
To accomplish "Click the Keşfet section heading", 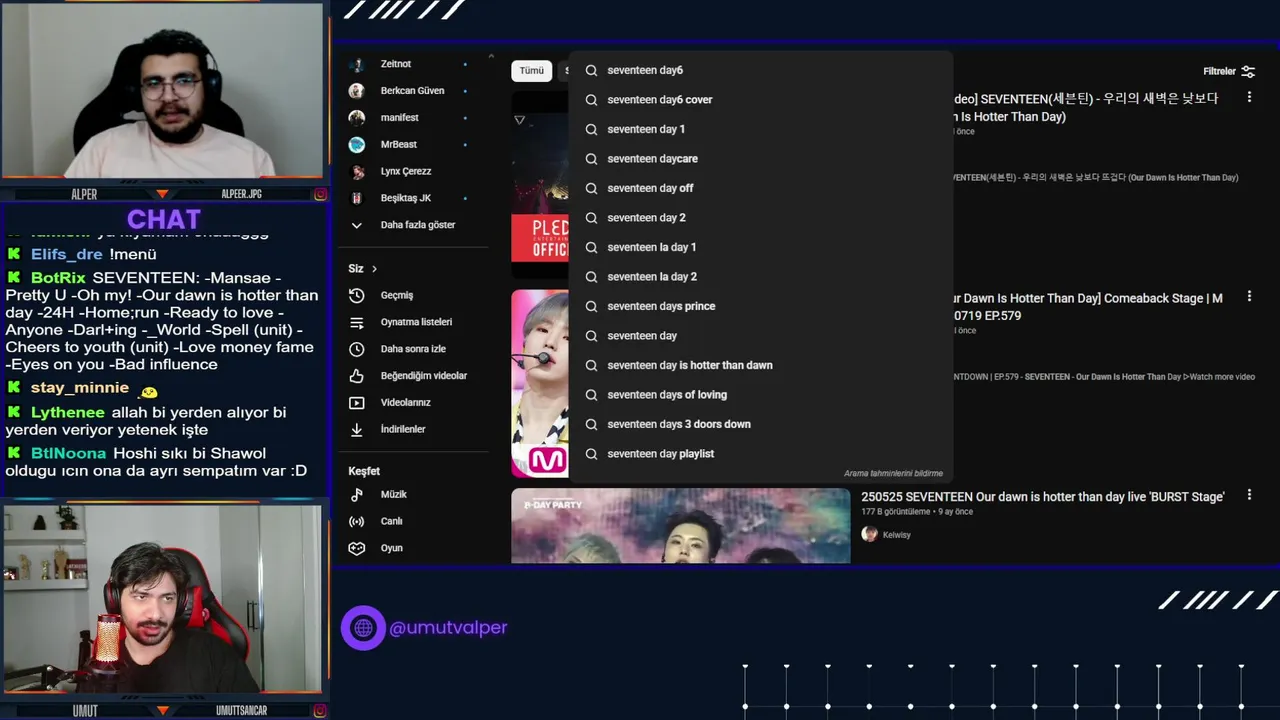I will [364, 471].
